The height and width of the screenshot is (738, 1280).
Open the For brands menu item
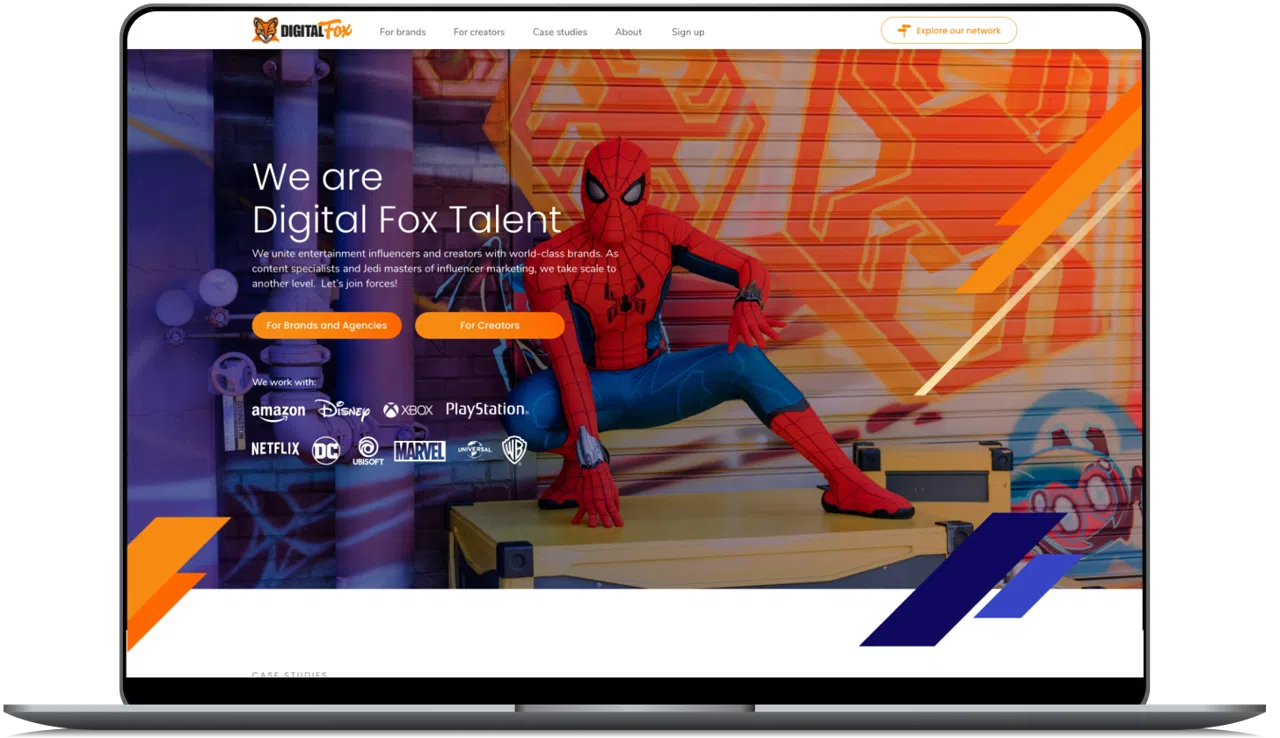tap(403, 32)
